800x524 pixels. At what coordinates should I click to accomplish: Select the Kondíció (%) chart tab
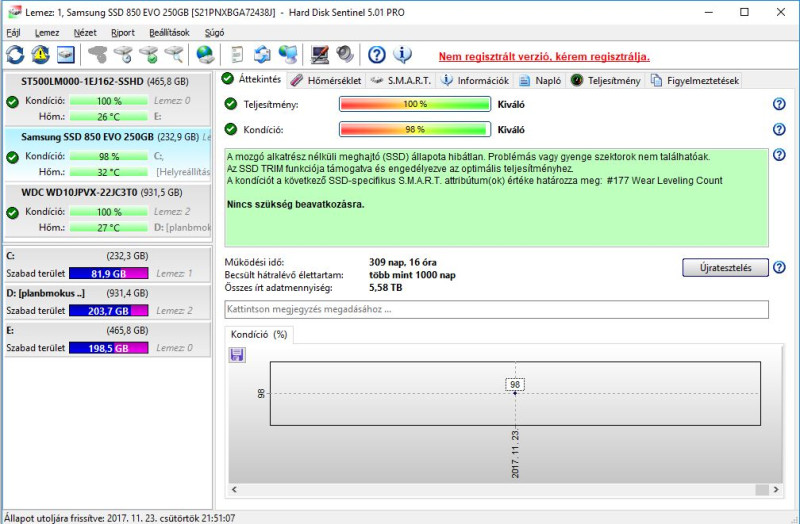coord(259,335)
